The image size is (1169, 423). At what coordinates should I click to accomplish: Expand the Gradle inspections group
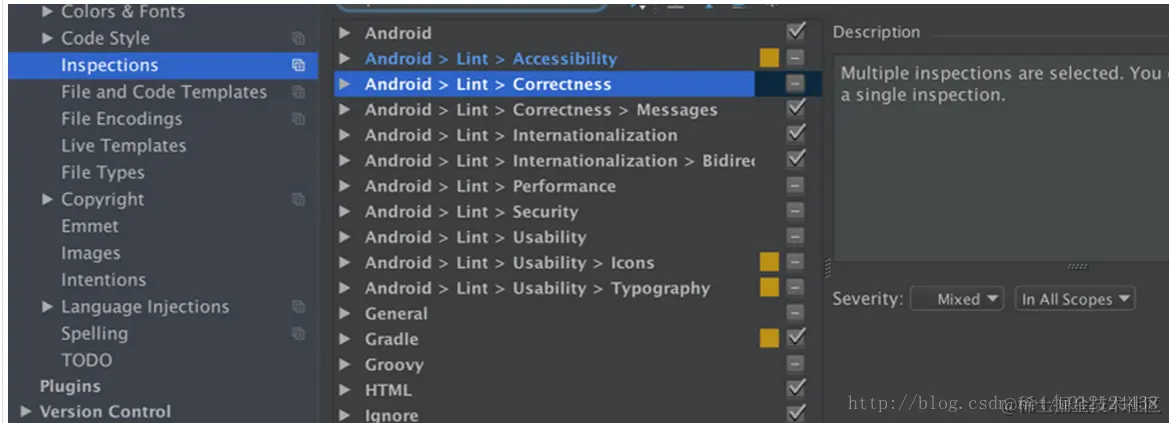344,339
